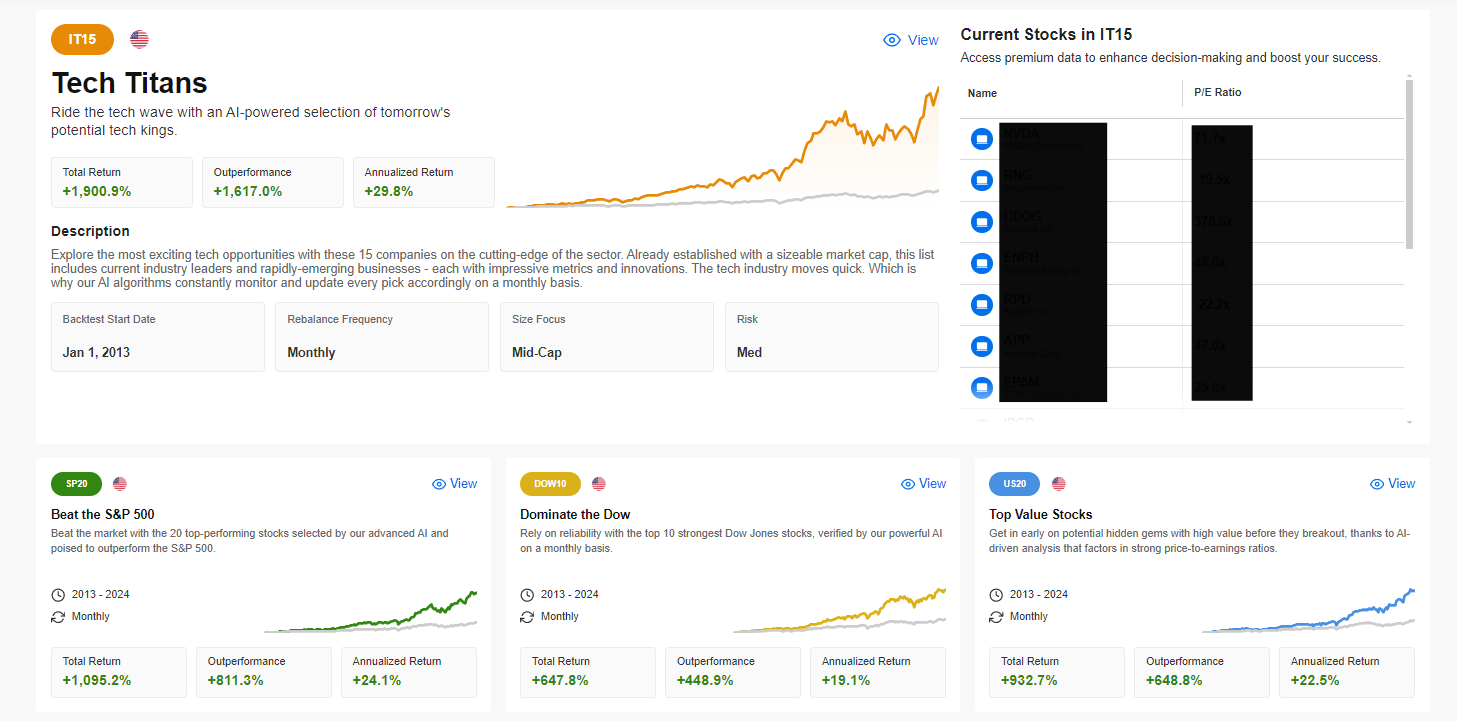
Task: Click Annualized Return +24.1% on SP20 card
Action: [x=409, y=672]
